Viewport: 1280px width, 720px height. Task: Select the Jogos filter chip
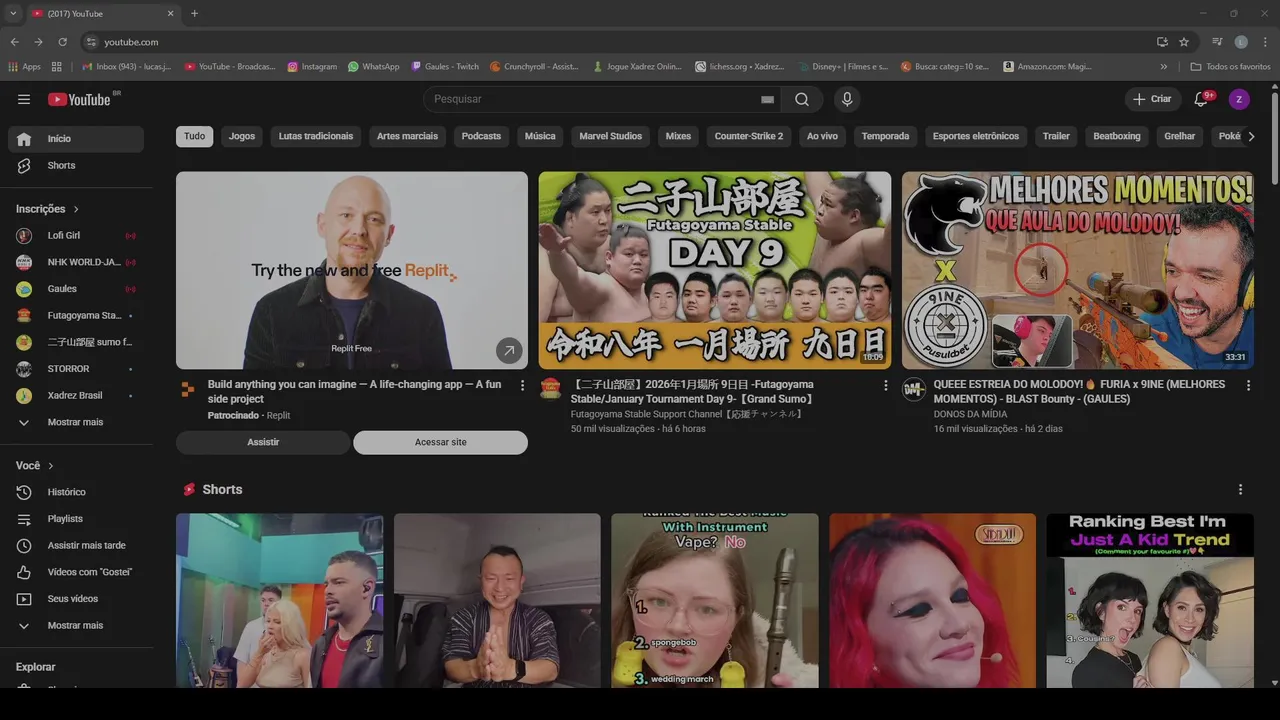pos(242,136)
